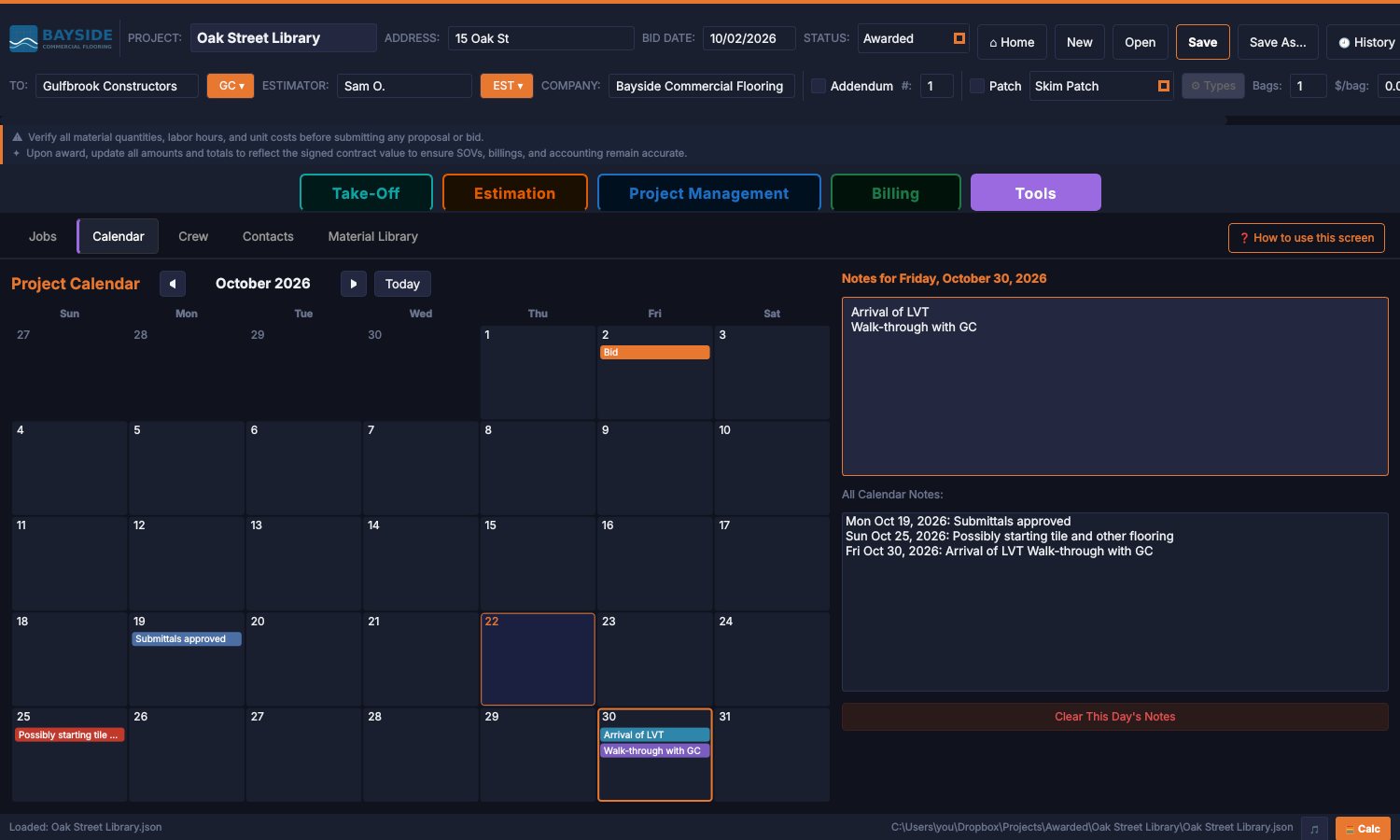Go to Home screen
Viewport: 1400px width, 840px height.
click(1012, 42)
